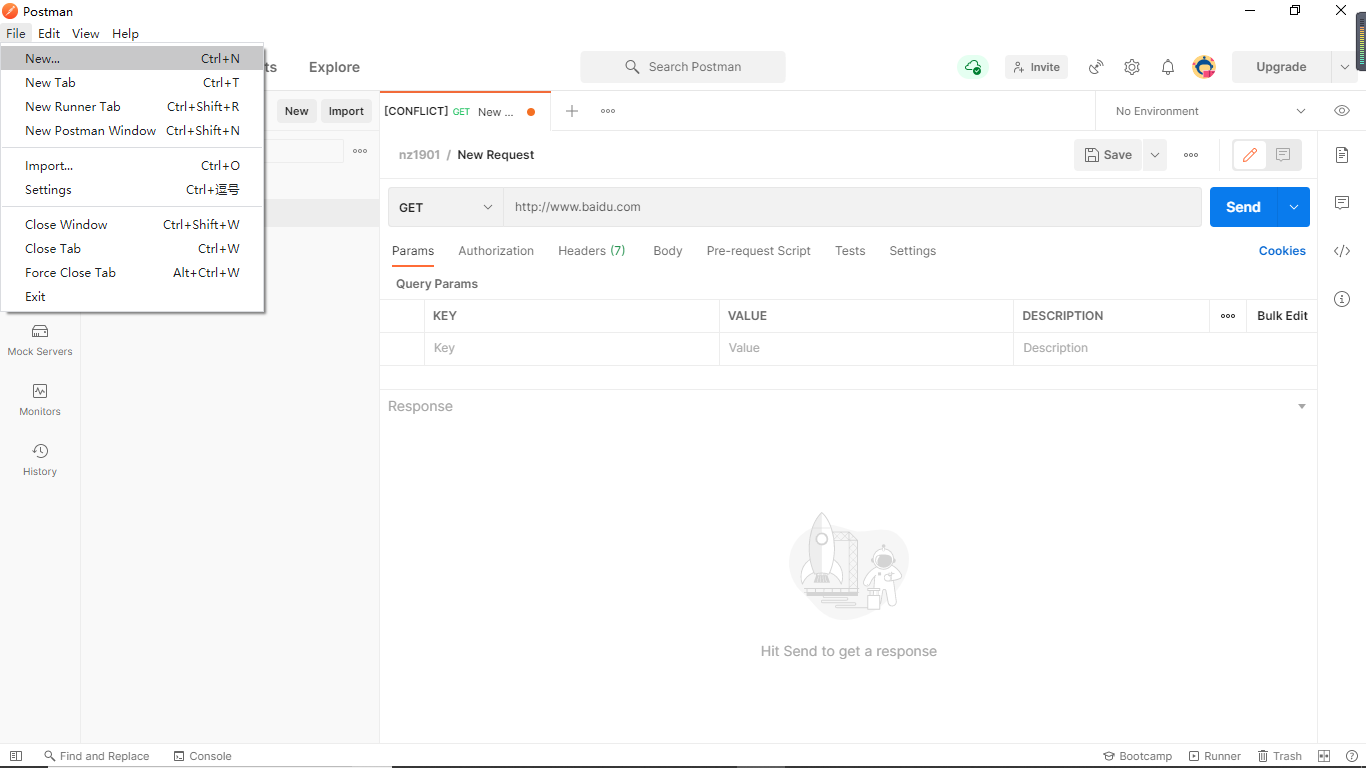
Task: Select New Runner Tab menu item
Action: [132, 107]
